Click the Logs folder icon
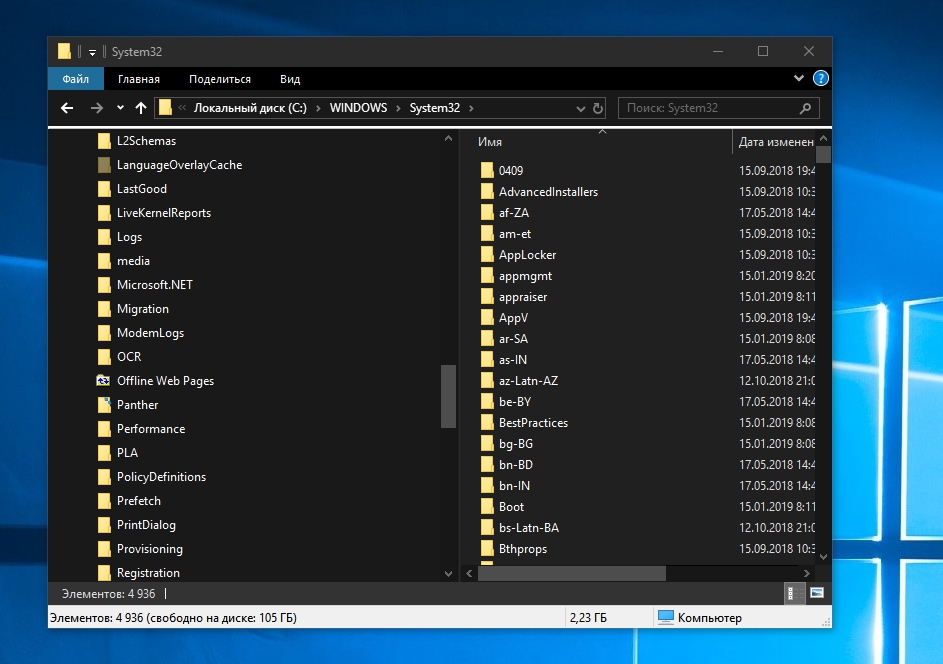The height and width of the screenshot is (664, 943). [104, 237]
